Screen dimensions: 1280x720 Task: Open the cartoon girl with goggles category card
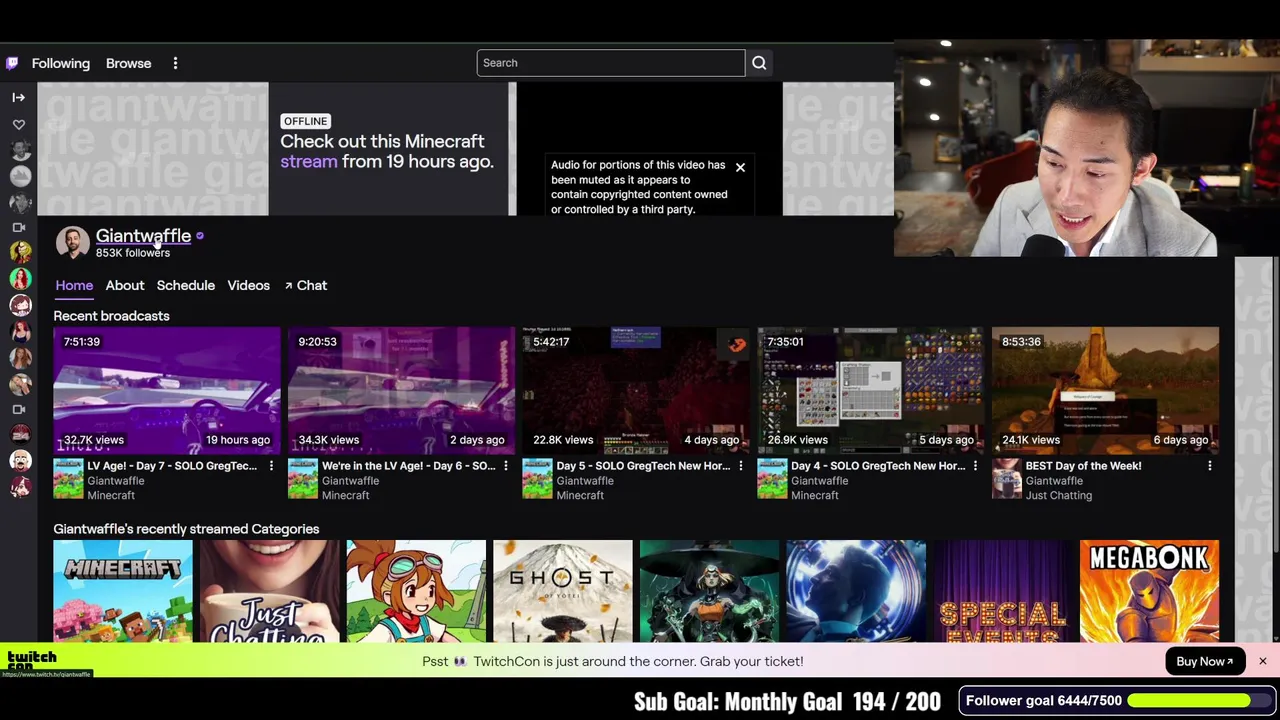[x=416, y=591]
